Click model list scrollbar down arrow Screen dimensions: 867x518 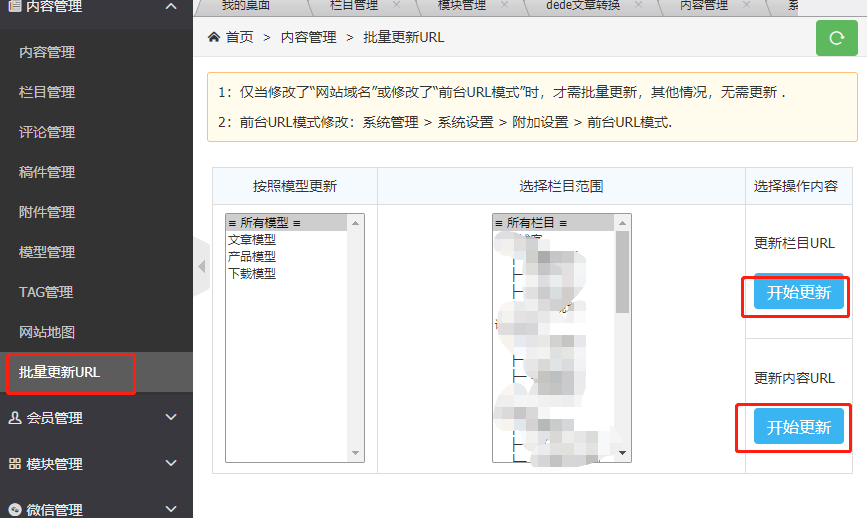pyautogui.click(x=356, y=453)
